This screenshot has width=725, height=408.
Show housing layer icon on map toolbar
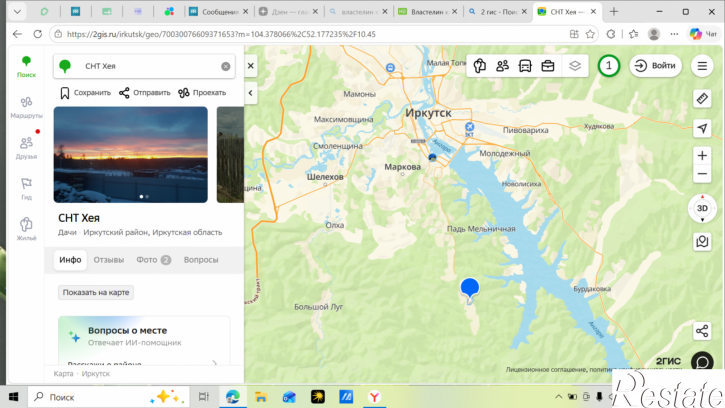(x=480, y=66)
